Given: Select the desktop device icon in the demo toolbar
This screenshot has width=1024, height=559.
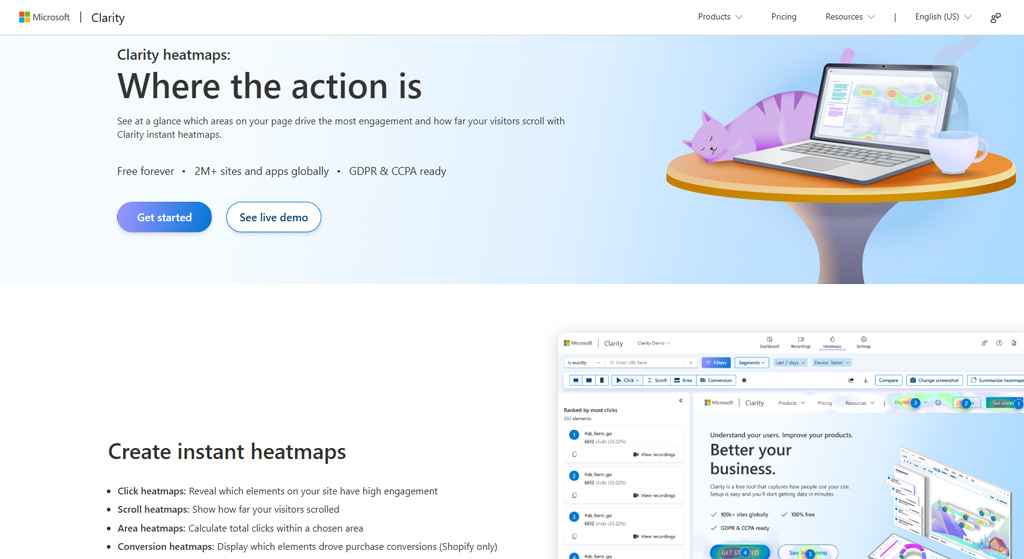Looking at the screenshot, I should [576, 380].
